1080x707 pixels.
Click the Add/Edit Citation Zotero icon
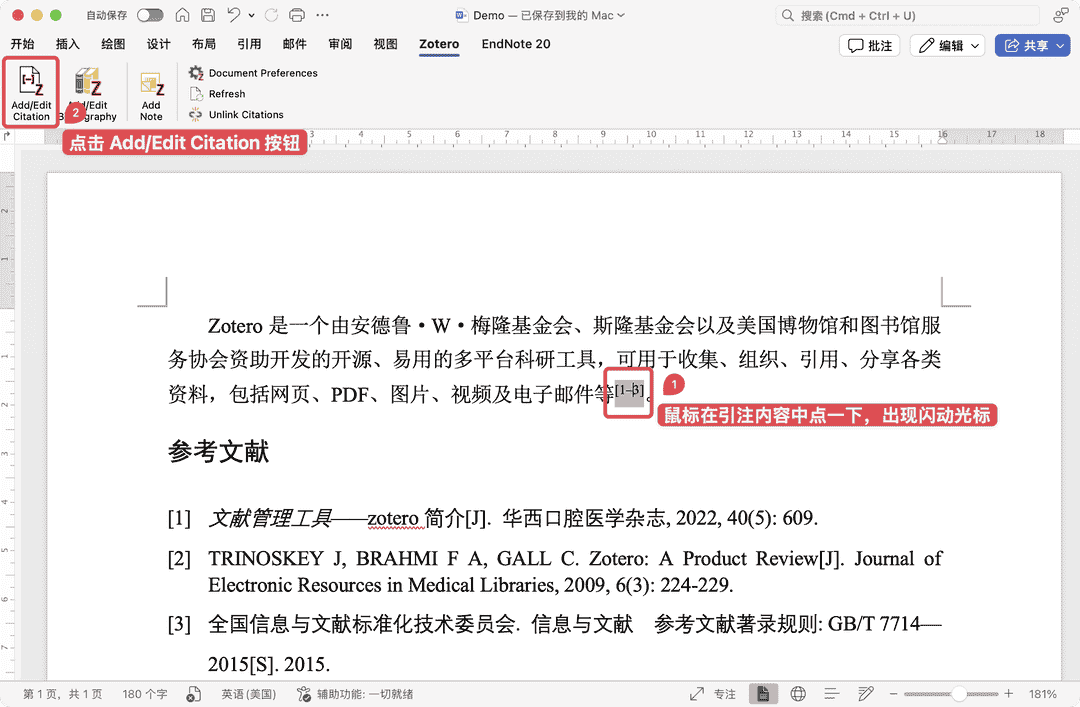[x=31, y=92]
